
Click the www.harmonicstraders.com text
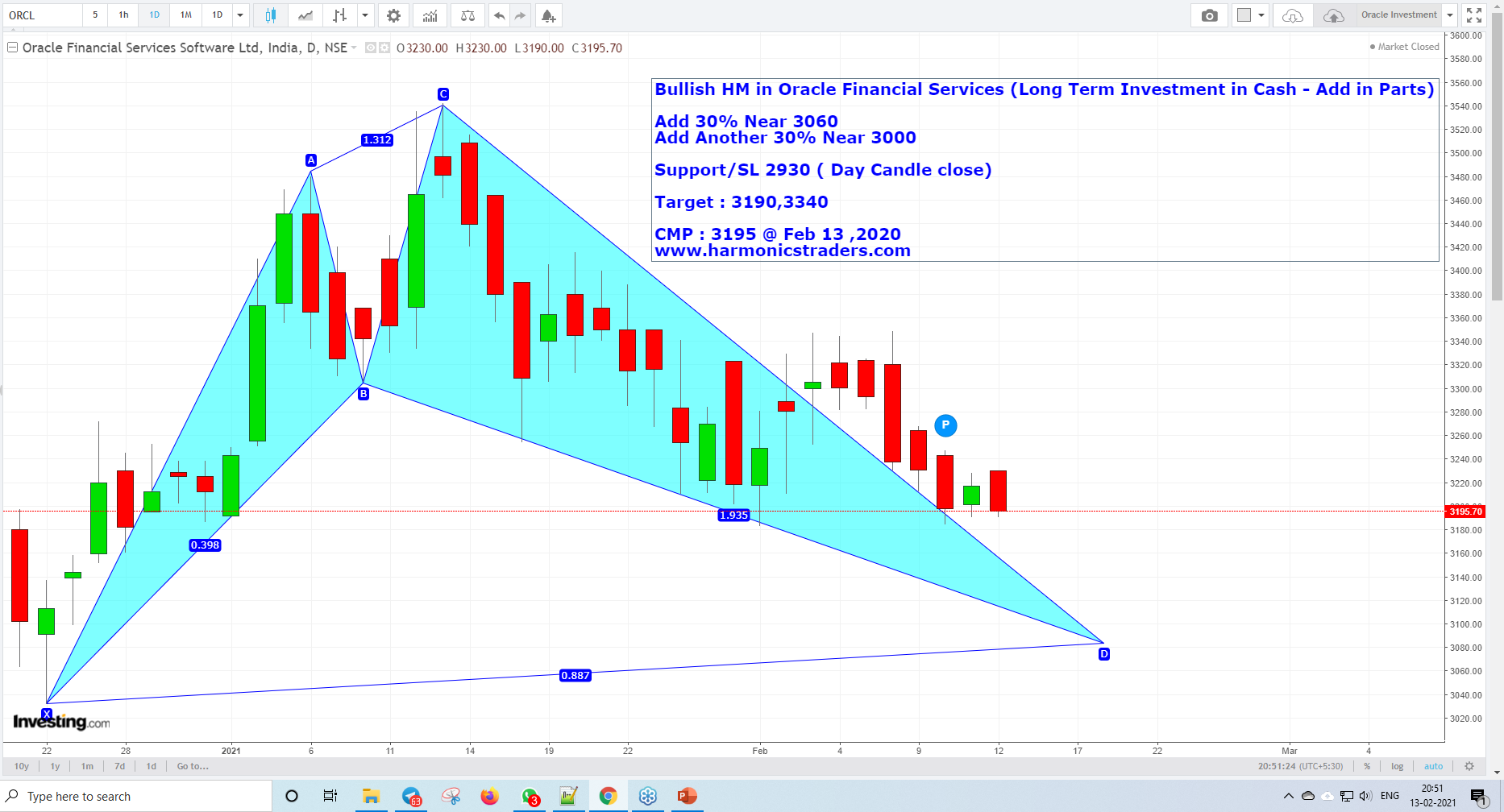[783, 251]
